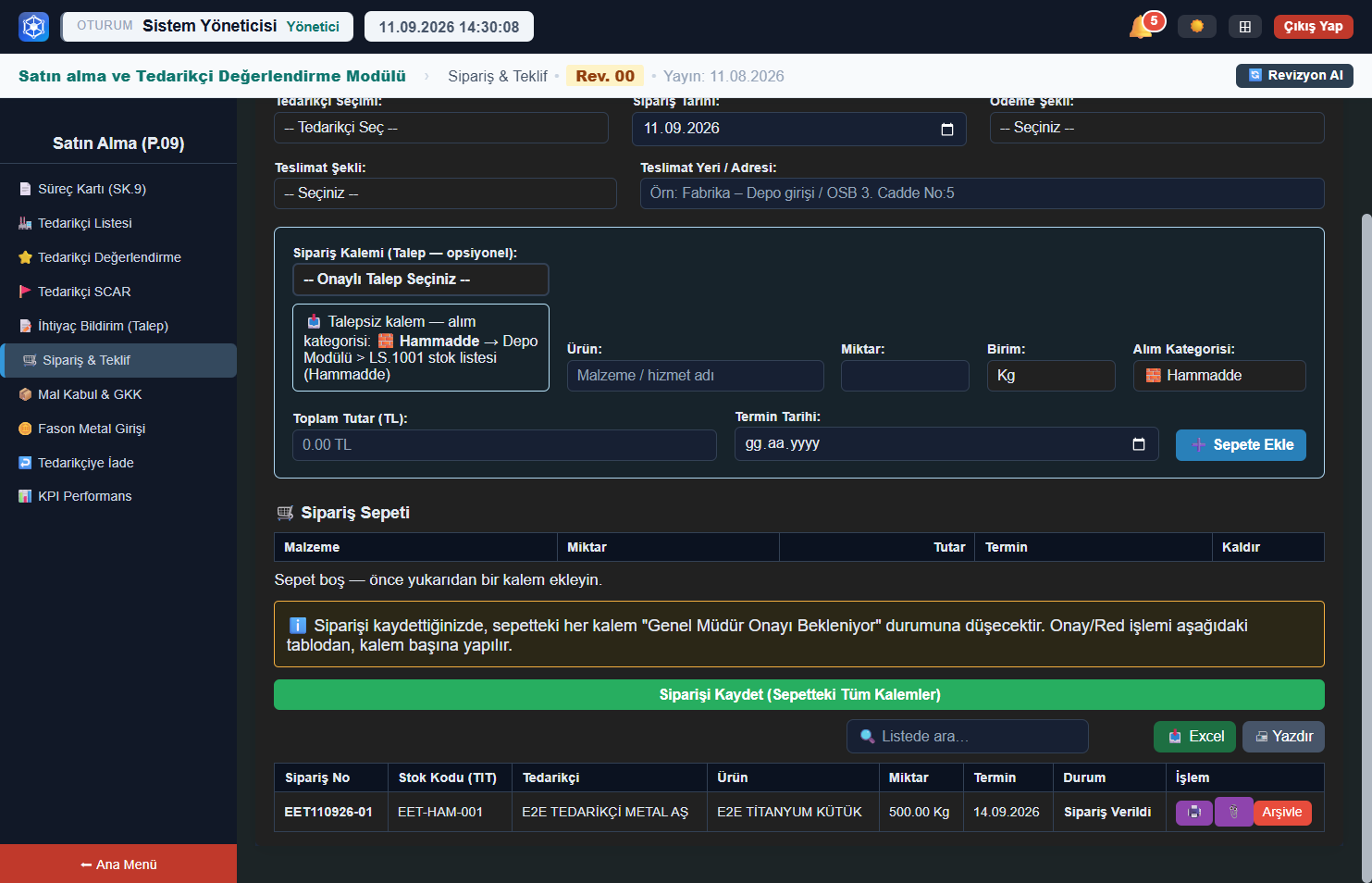Open calendar picker on Termin Tarihi field
This screenshot has height=883, width=1372.
(x=1139, y=444)
